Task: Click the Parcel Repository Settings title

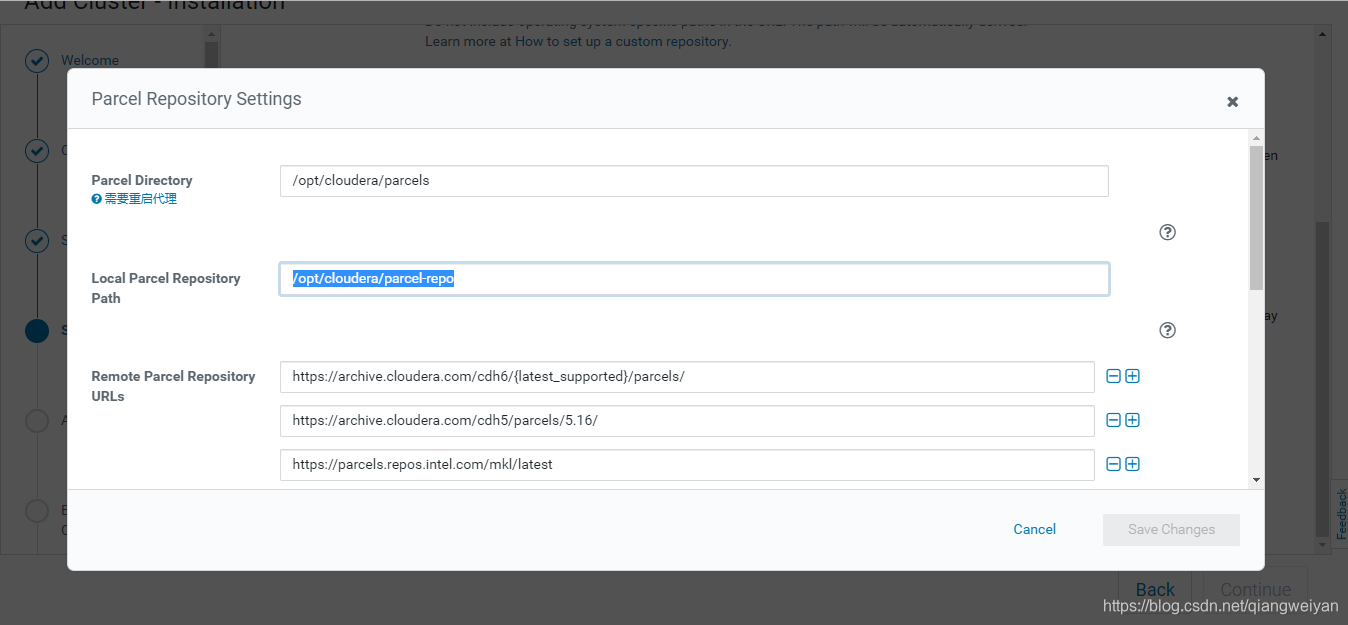Action: click(196, 99)
